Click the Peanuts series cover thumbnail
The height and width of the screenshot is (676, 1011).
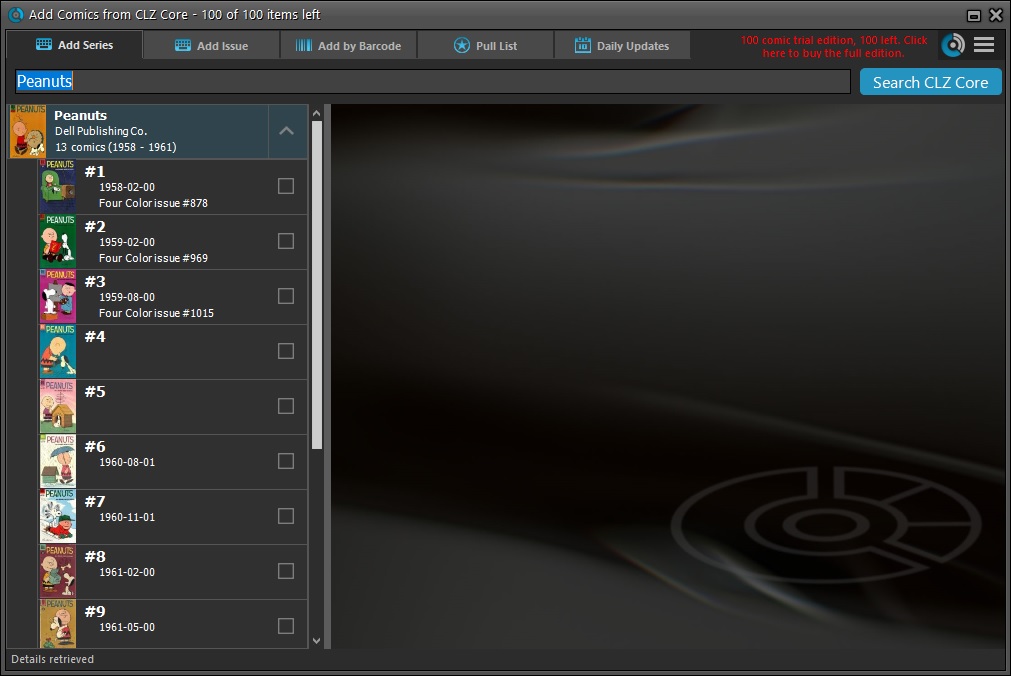27,132
